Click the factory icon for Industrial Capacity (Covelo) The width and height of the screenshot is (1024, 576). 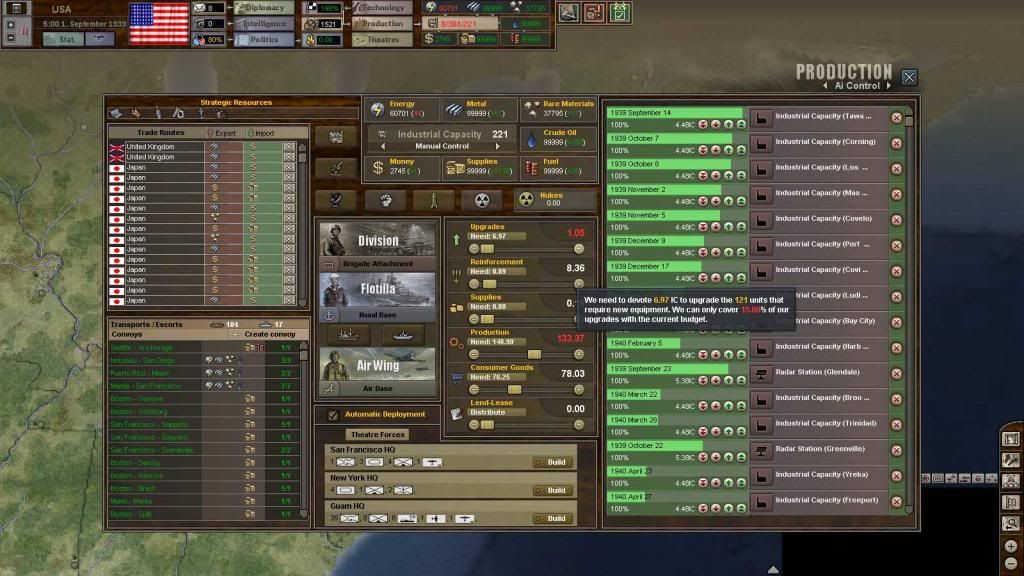[761, 220]
